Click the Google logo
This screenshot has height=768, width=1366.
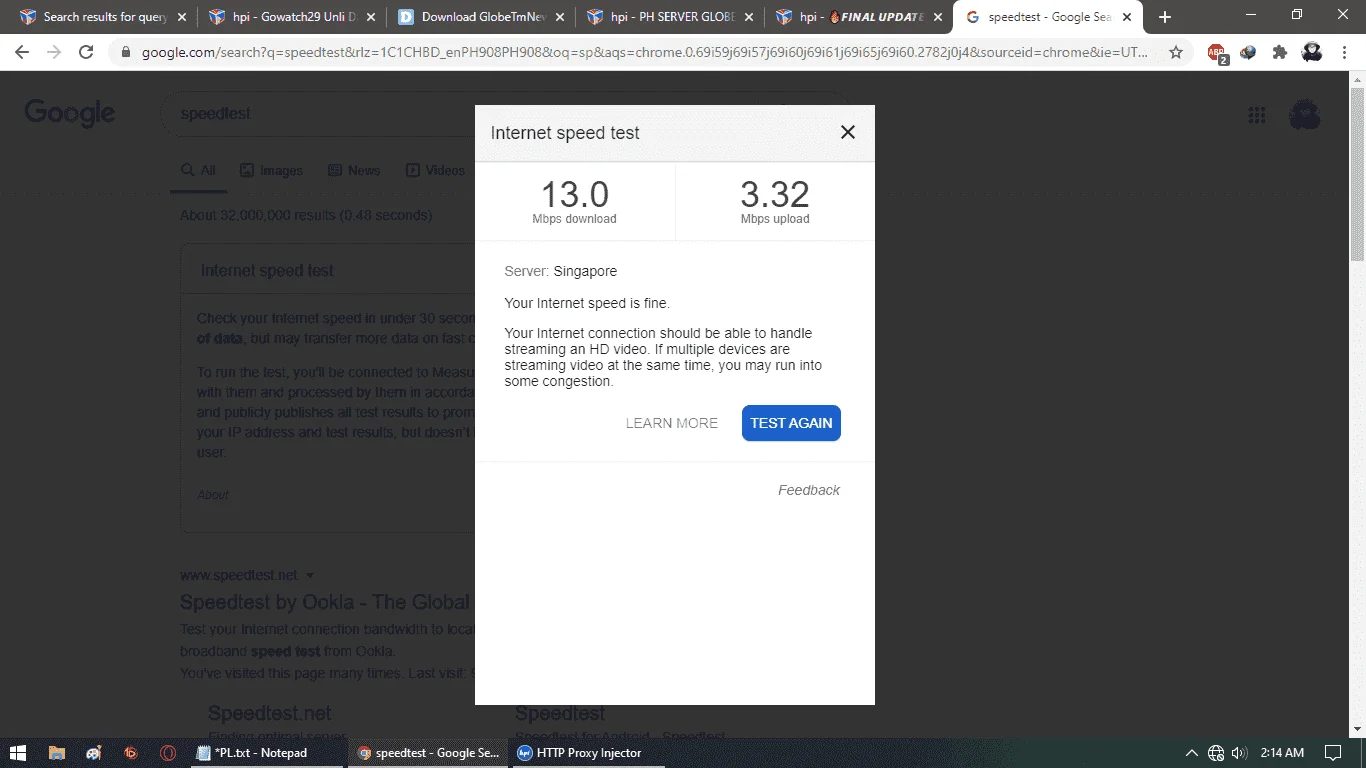[70, 113]
